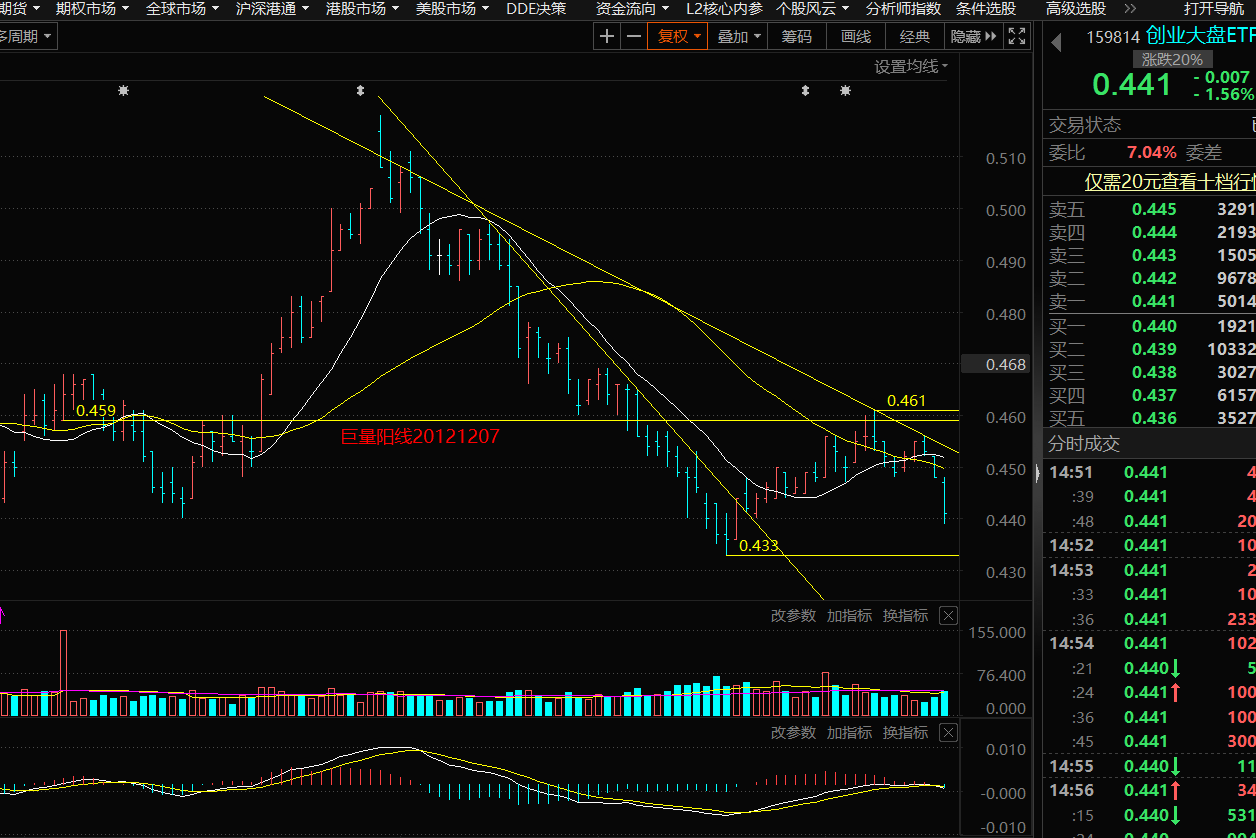1256x838 pixels.
Task: Open 设置均线 moving average settings dropdown
Action: click(x=911, y=67)
